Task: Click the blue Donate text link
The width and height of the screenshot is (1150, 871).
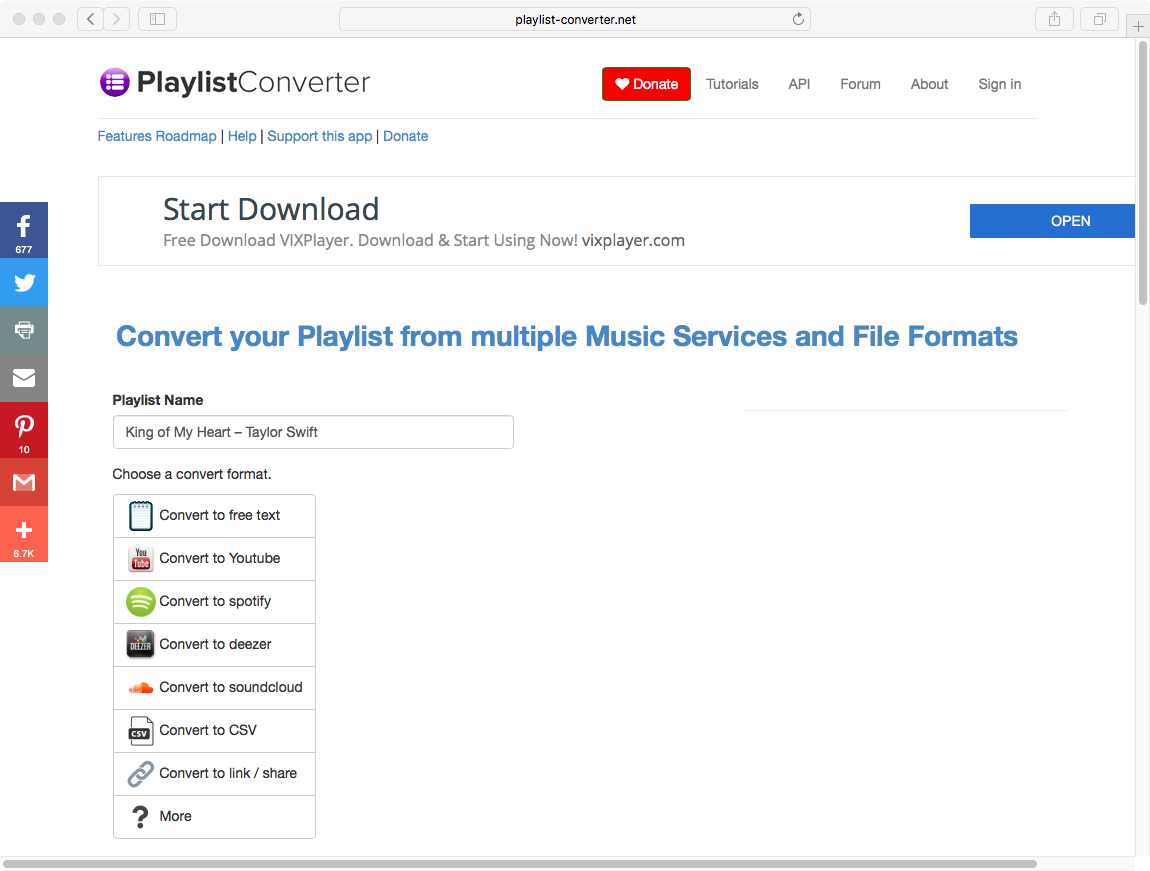Action: [x=406, y=136]
